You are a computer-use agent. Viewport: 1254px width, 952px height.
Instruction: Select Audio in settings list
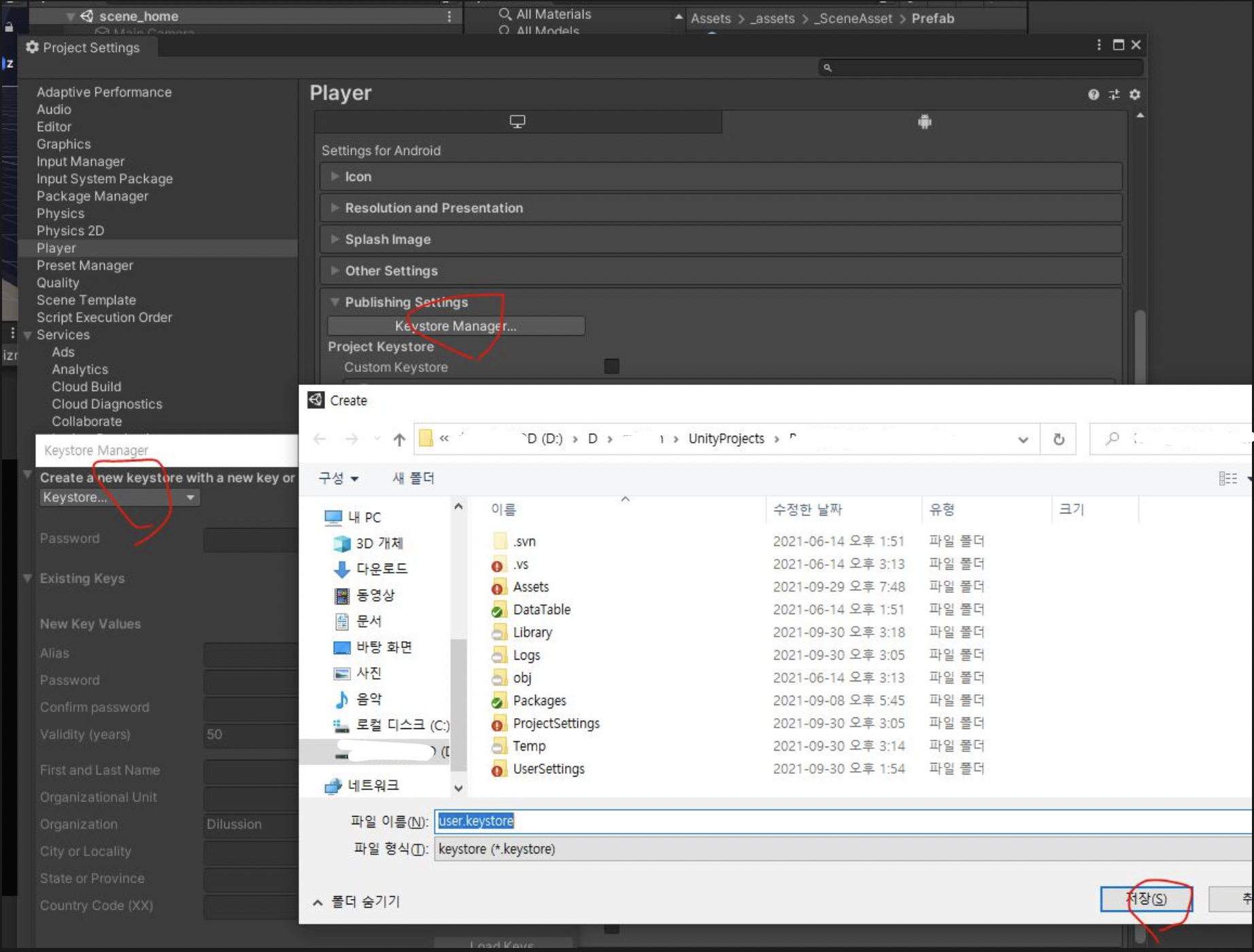click(54, 109)
